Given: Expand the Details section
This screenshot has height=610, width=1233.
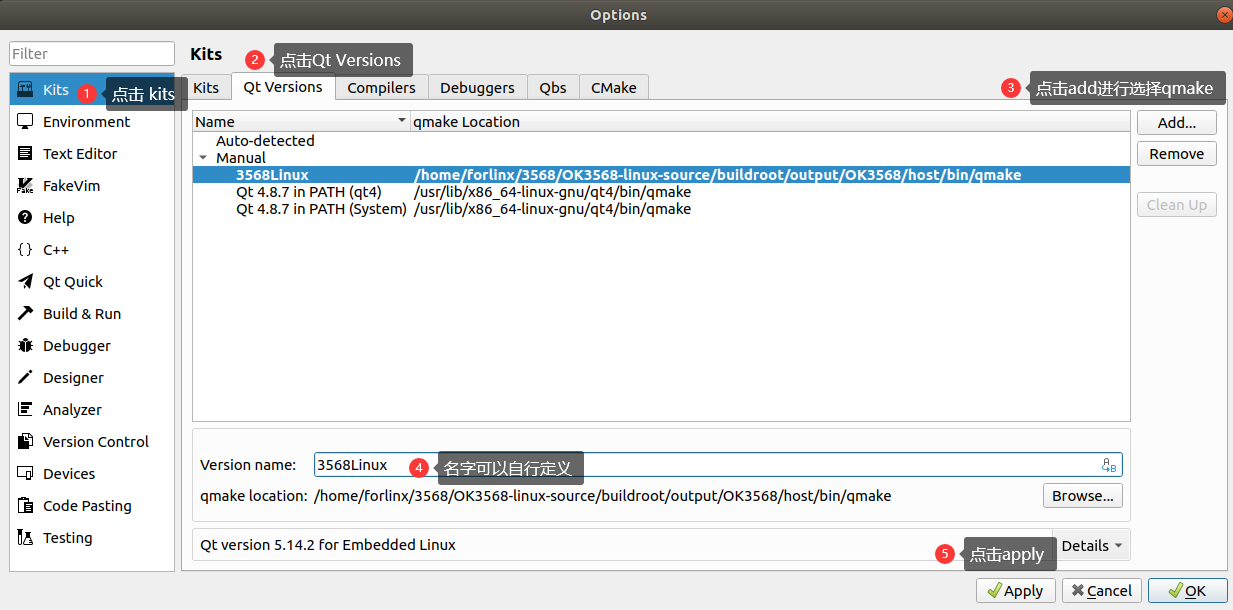Looking at the screenshot, I should [x=1092, y=546].
